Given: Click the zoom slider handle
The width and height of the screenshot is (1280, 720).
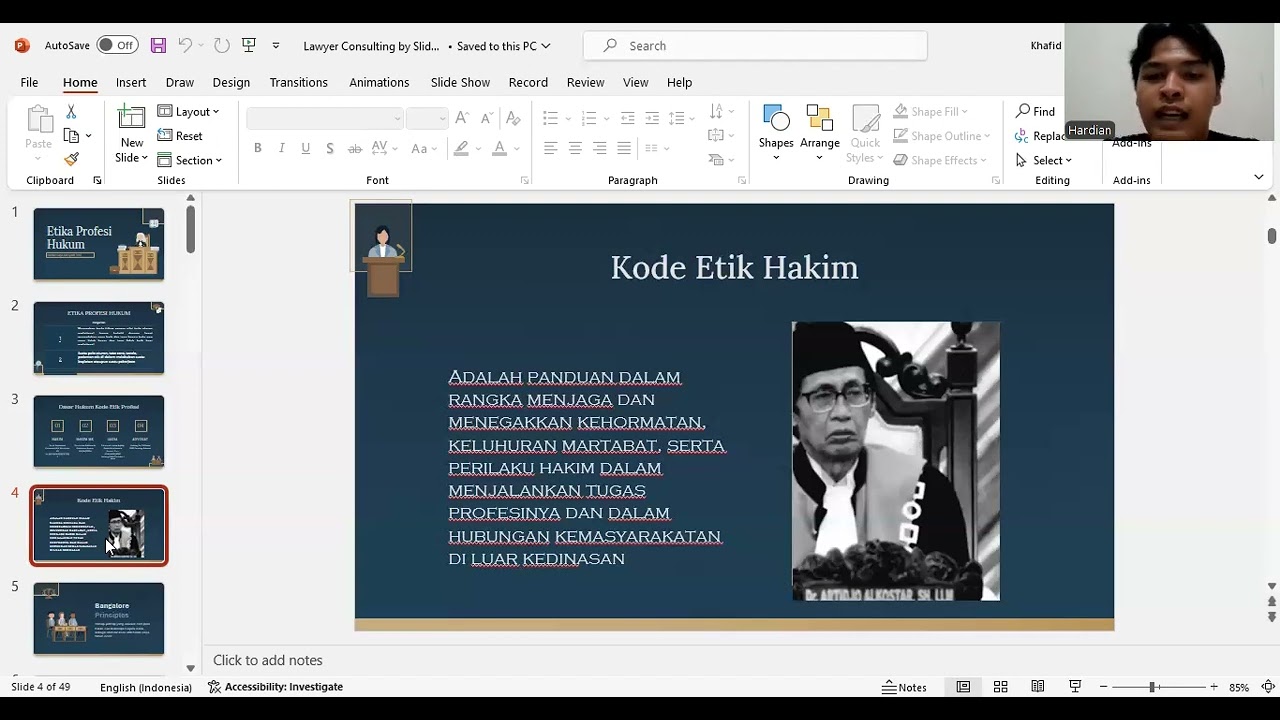Looking at the screenshot, I should (1152, 687).
